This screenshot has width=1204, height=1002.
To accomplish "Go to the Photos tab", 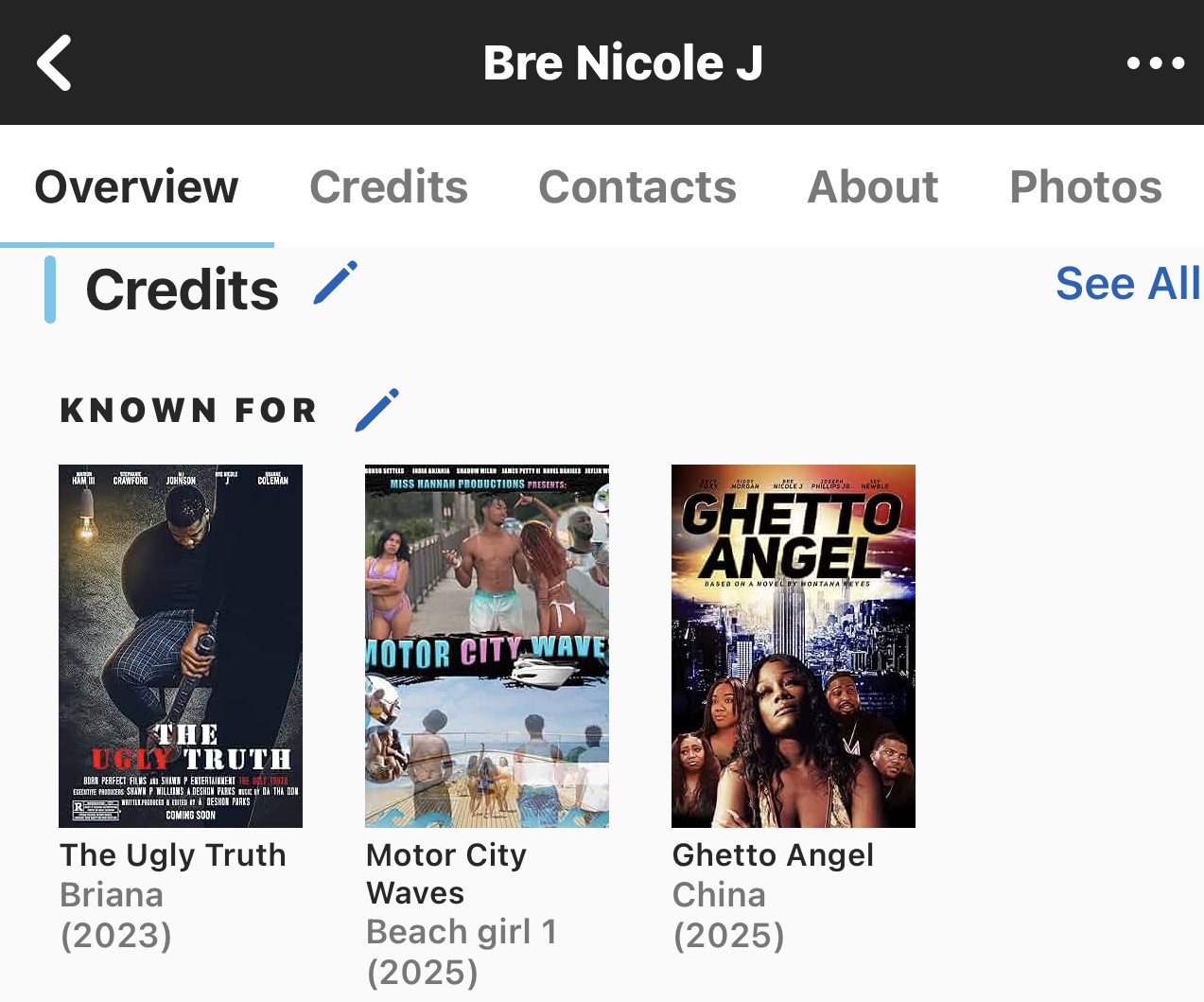I will [1086, 186].
